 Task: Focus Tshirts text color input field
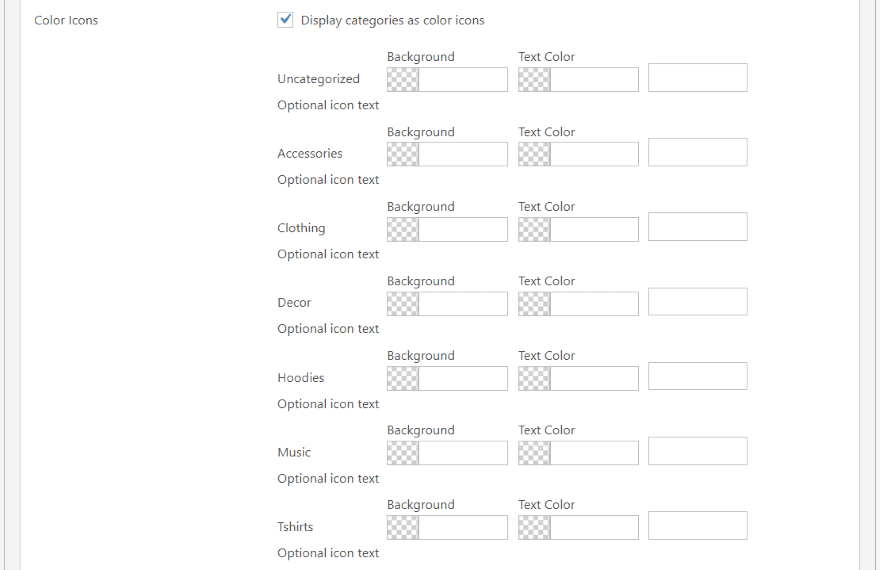[594, 528]
